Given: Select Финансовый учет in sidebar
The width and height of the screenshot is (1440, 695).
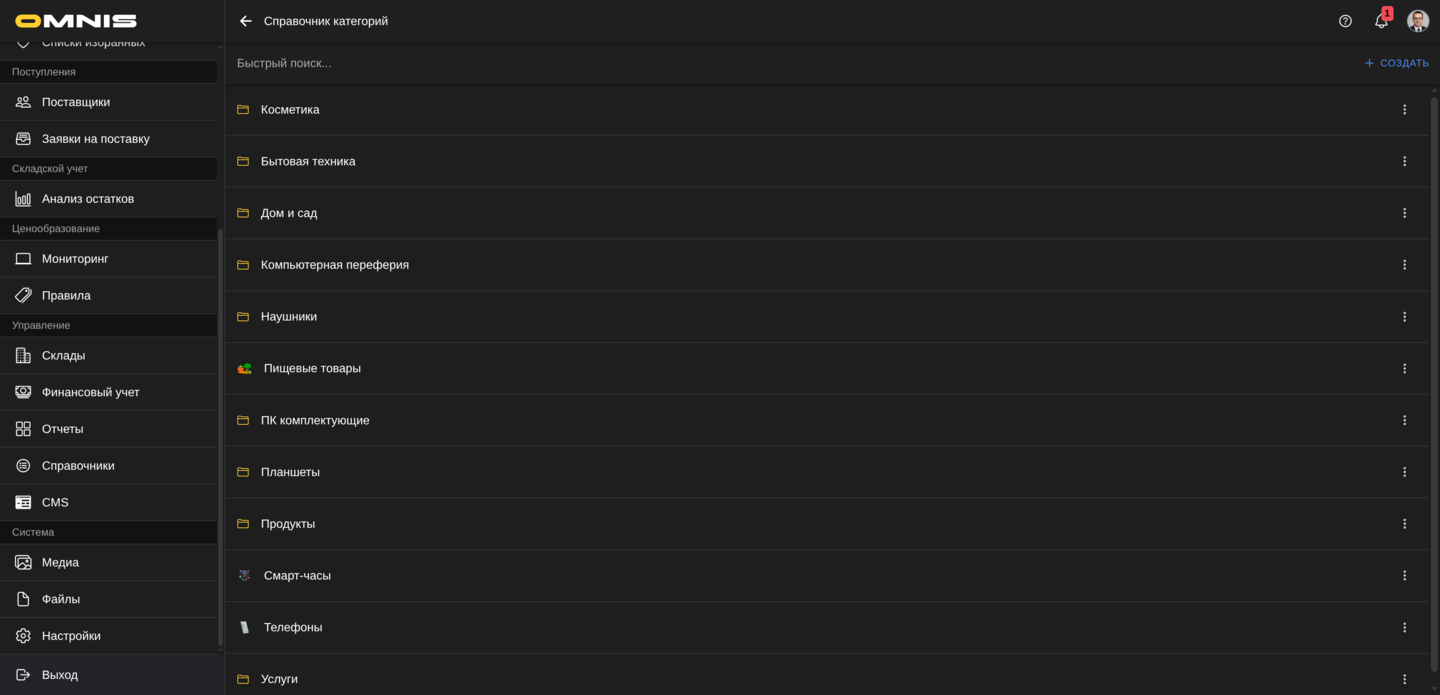Looking at the screenshot, I should pos(90,393).
